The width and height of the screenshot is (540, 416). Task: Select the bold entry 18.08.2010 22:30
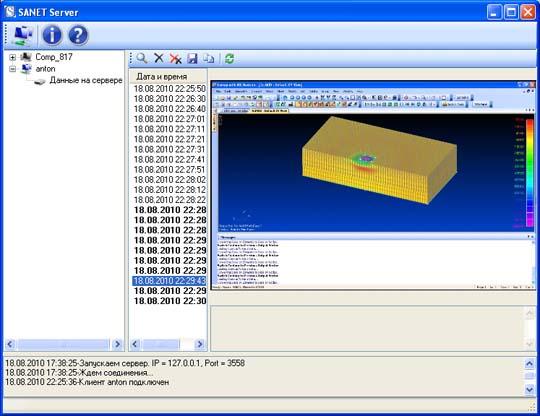pyautogui.click(x=169, y=301)
